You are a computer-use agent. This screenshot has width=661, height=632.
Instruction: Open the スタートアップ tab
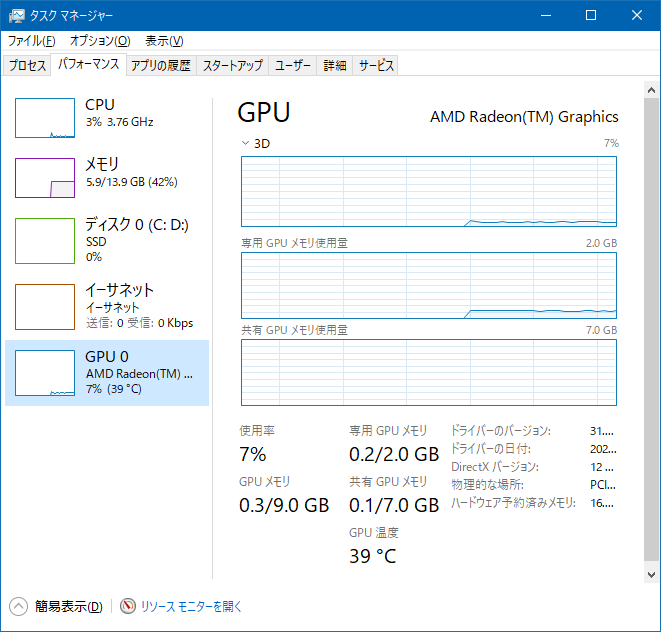233,65
